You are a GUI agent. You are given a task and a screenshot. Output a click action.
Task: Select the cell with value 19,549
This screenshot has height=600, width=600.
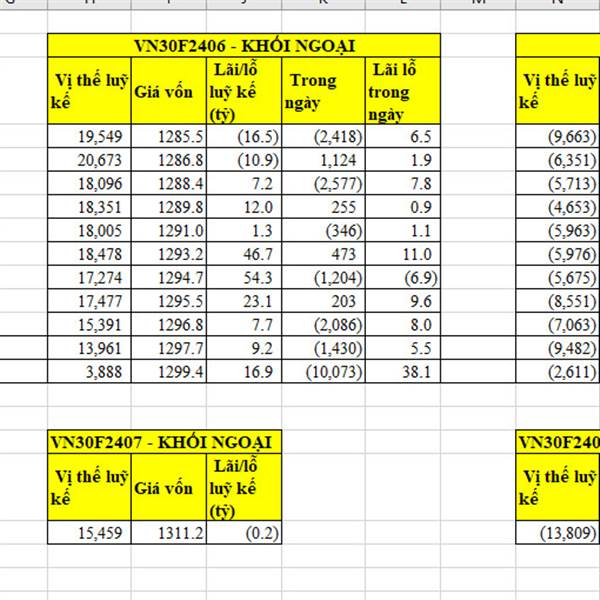pyautogui.click(x=89, y=136)
